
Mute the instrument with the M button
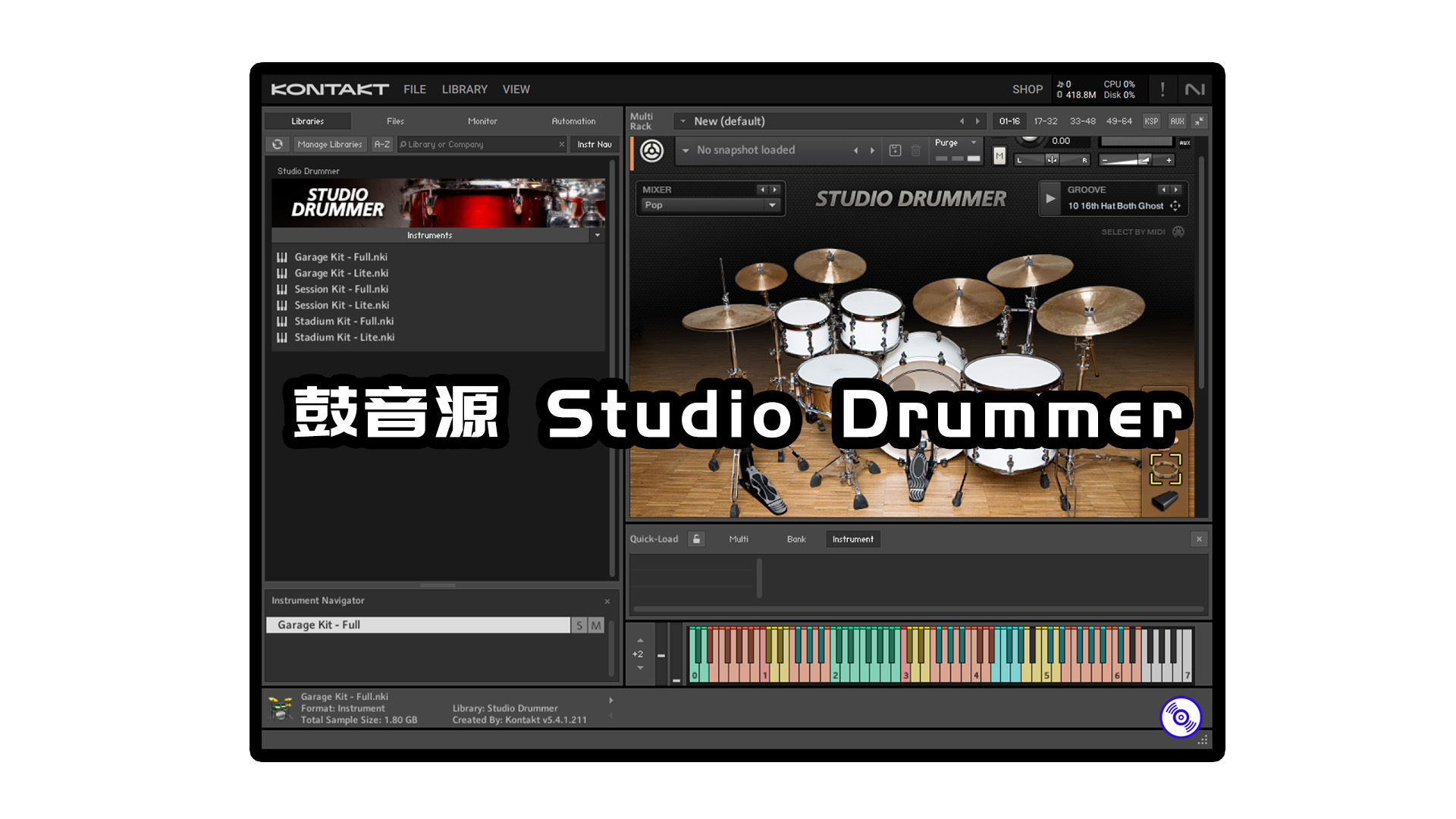(x=999, y=156)
